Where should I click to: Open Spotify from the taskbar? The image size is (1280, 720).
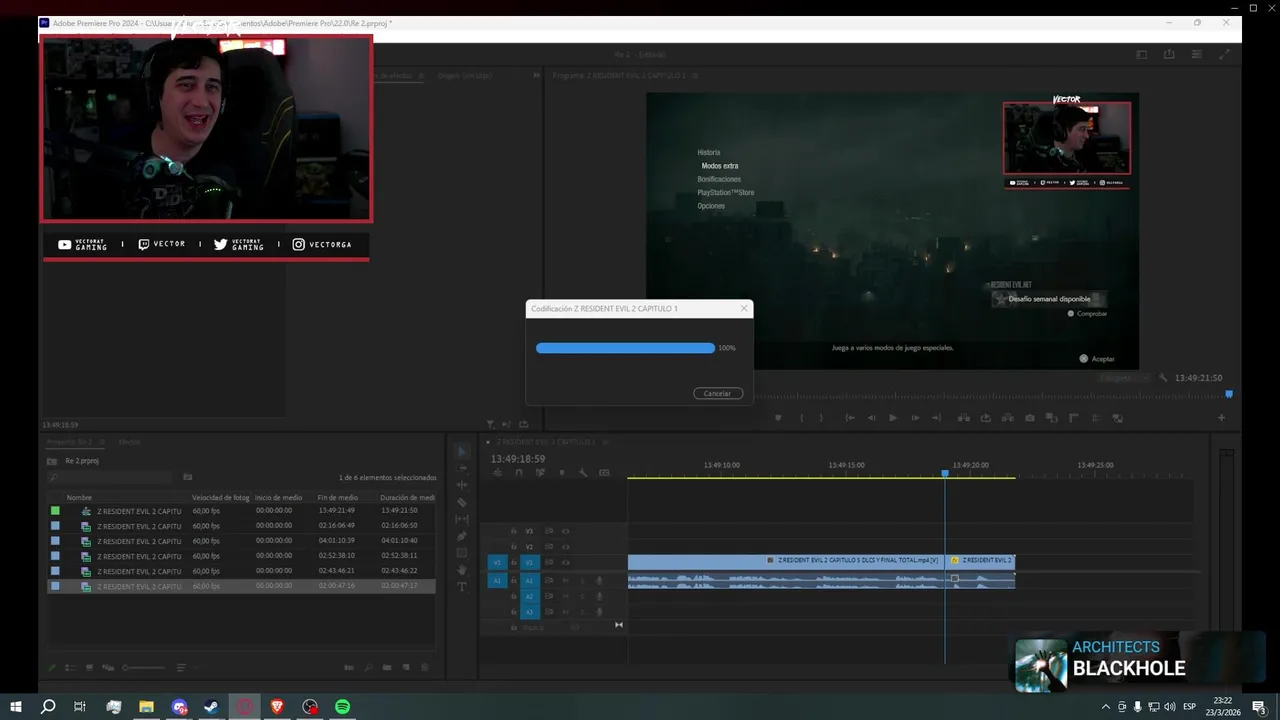pyautogui.click(x=343, y=707)
